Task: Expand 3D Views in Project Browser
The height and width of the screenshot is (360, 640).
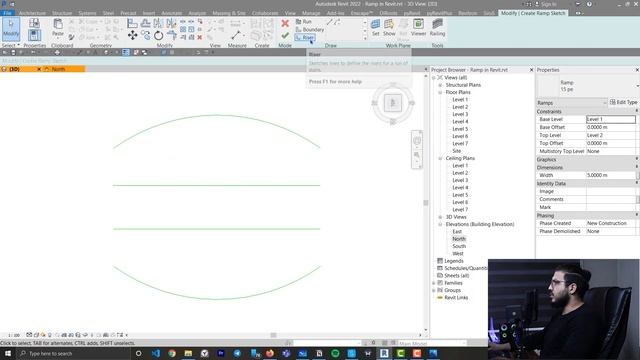Action: pyautogui.click(x=440, y=217)
